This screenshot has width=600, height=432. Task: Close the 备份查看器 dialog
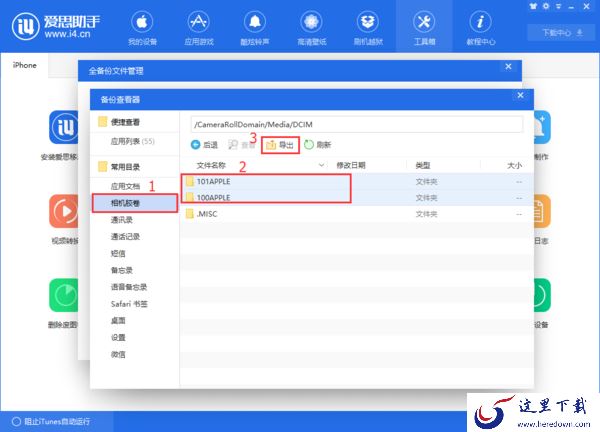tap(520, 95)
